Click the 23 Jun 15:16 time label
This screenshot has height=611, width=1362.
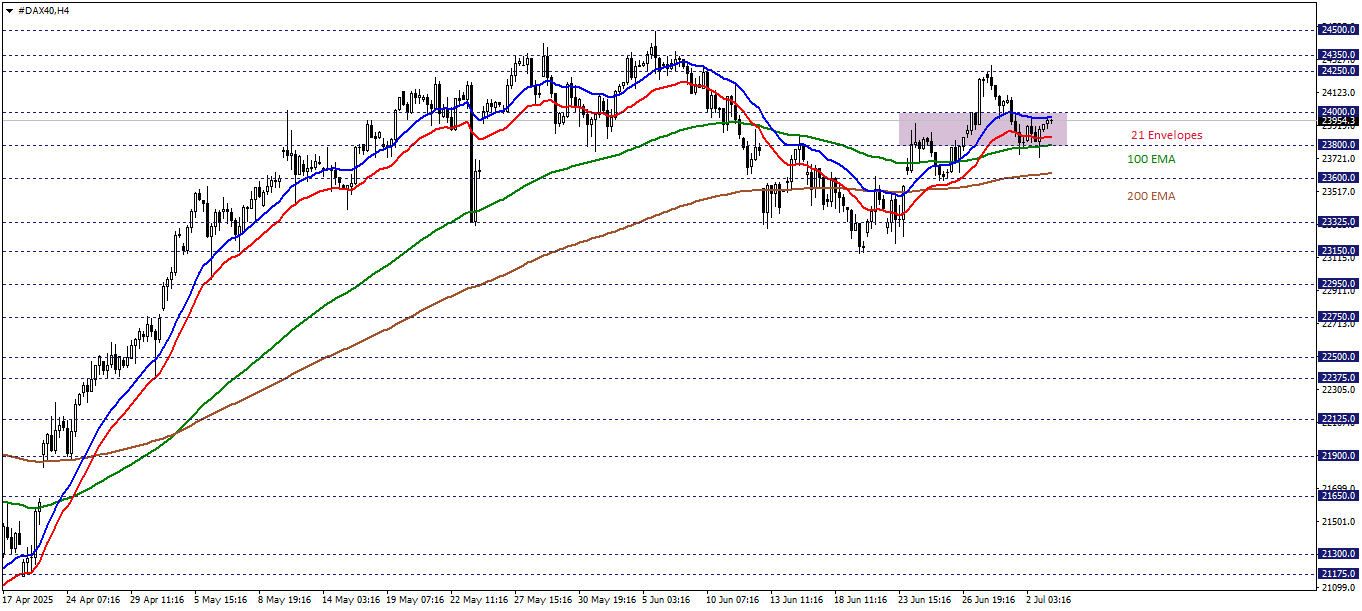tap(925, 600)
